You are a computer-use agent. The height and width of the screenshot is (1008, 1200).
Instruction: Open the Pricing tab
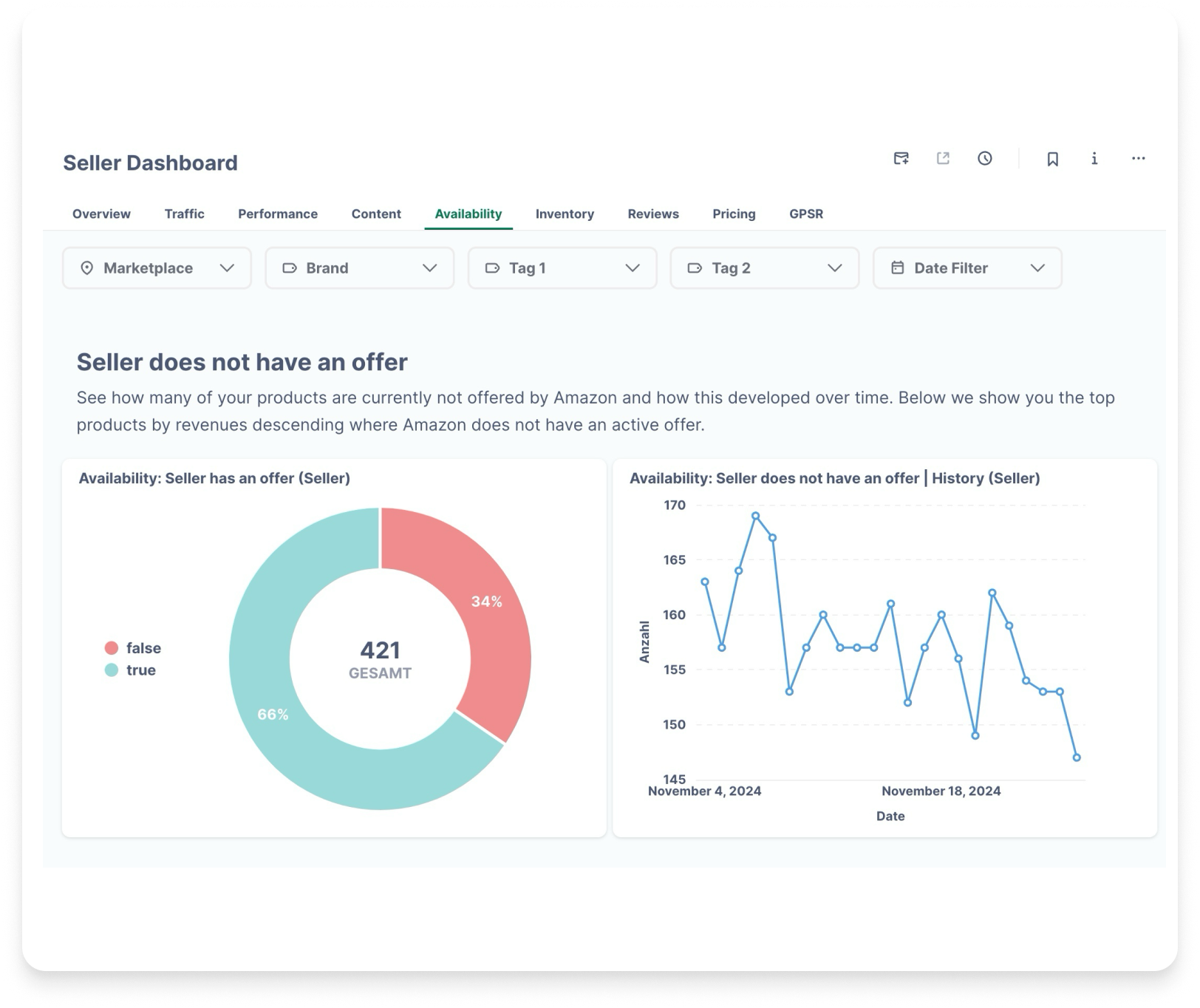point(734,214)
